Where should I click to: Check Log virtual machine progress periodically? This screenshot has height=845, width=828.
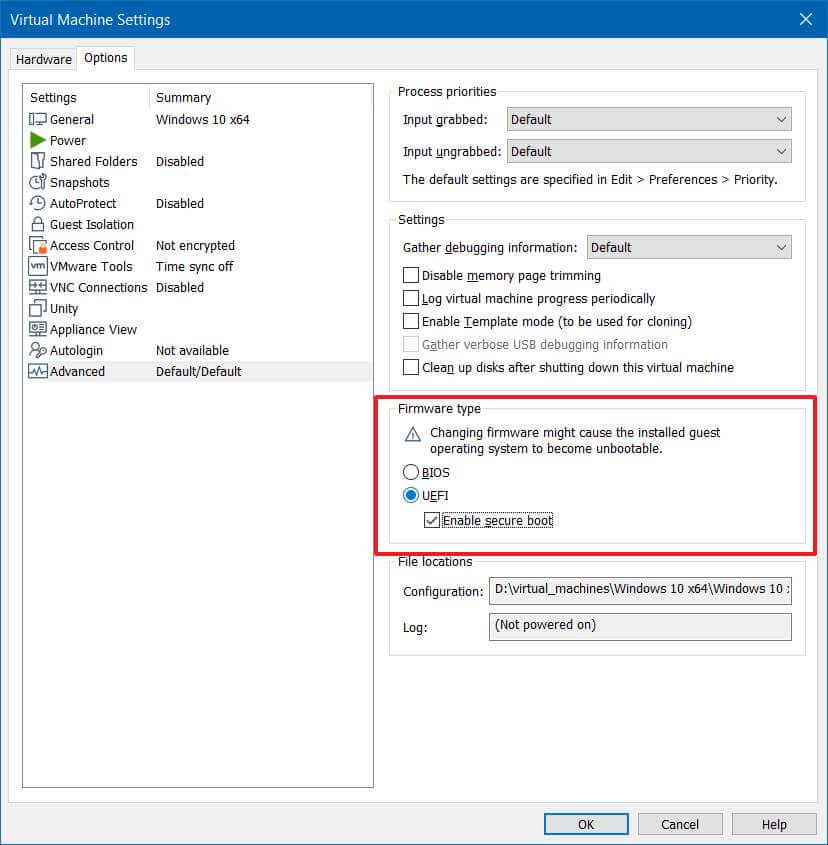[411, 298]
